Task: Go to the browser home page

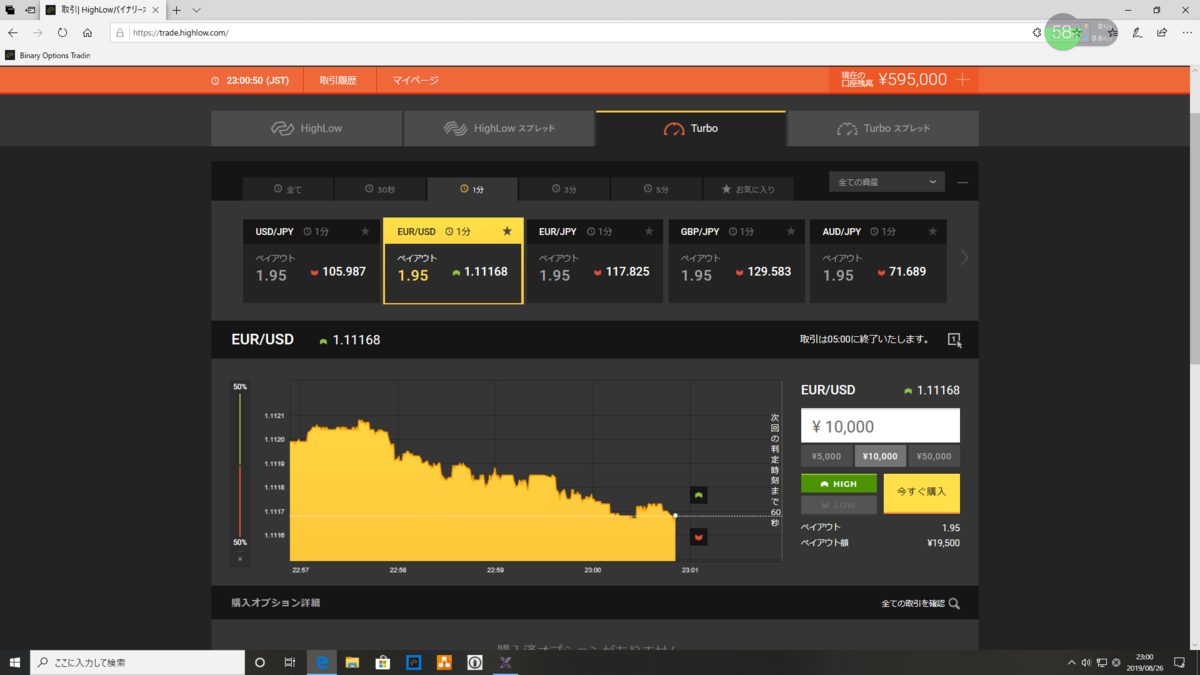Action: pyautogui.click(x=87, y=33)
